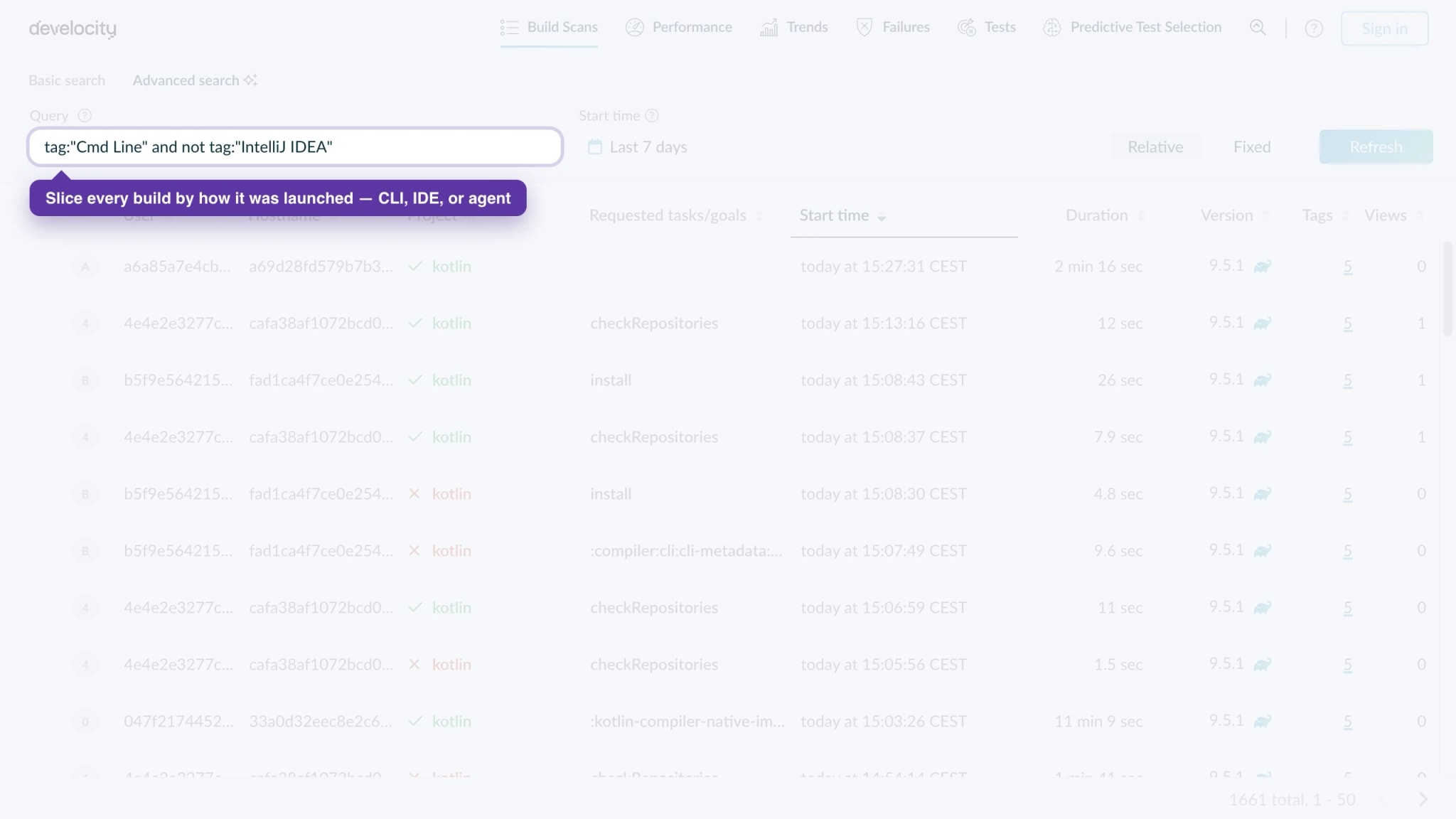Screen dimensions: 1456x819
Task: Click Gradle icon for 15:05:56 build
Action: tap(1262, 665)
